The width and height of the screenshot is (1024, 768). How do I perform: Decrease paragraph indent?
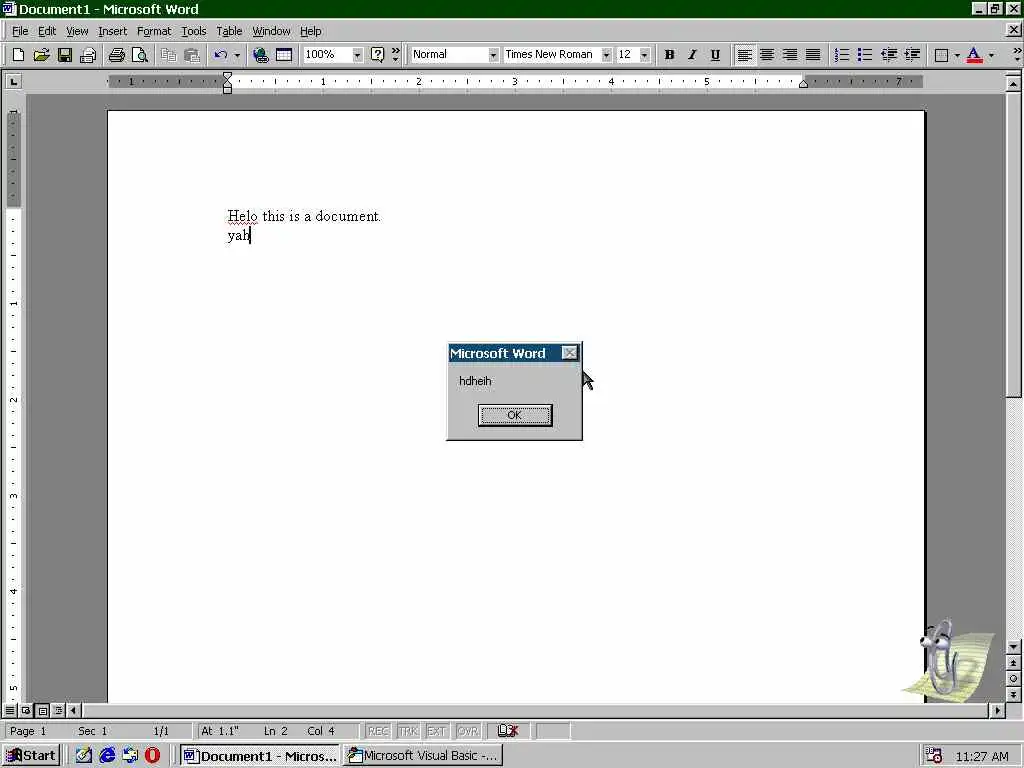(888, 55)
